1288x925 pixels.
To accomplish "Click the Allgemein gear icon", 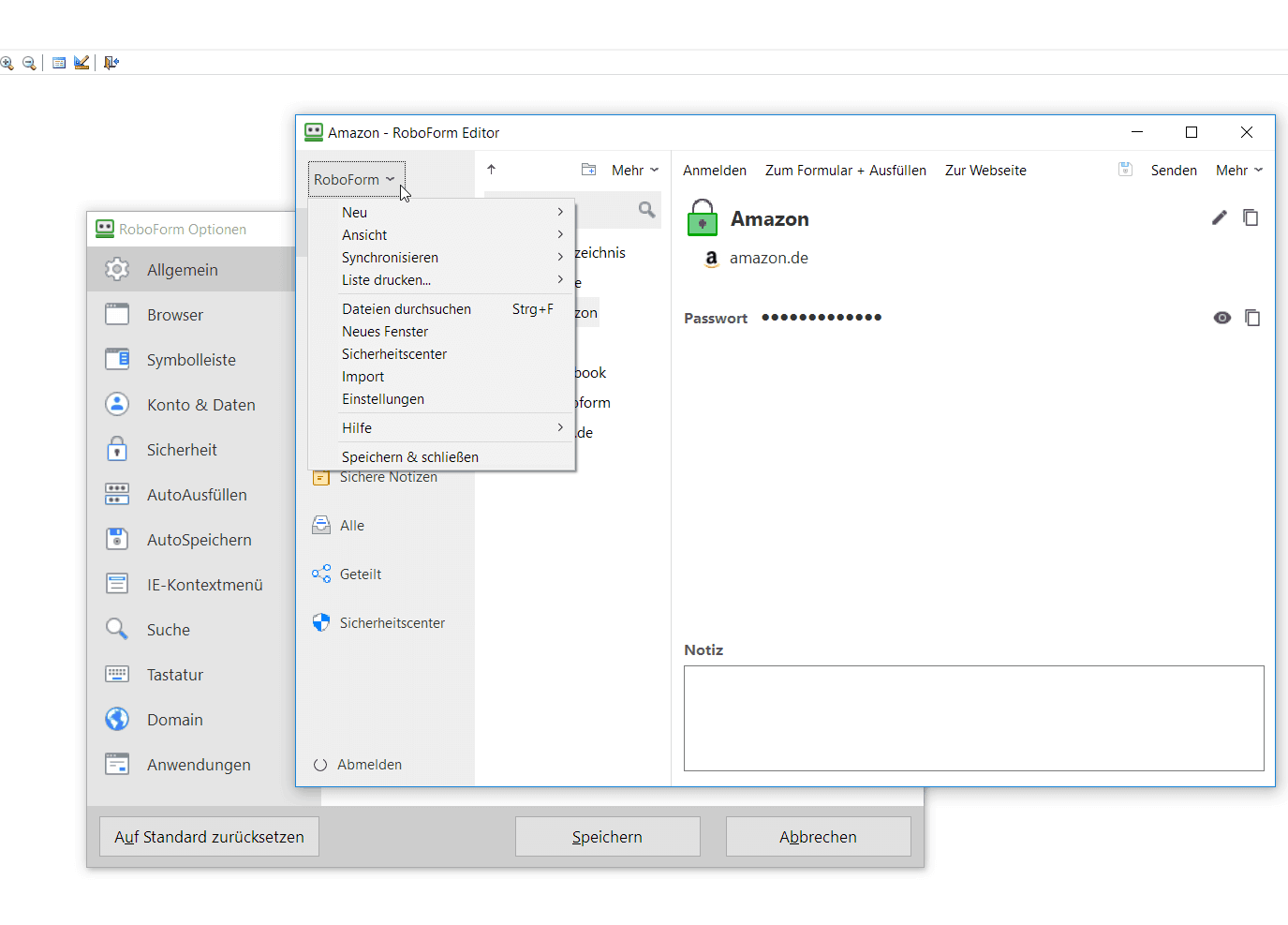I will [x=117, y=270].
